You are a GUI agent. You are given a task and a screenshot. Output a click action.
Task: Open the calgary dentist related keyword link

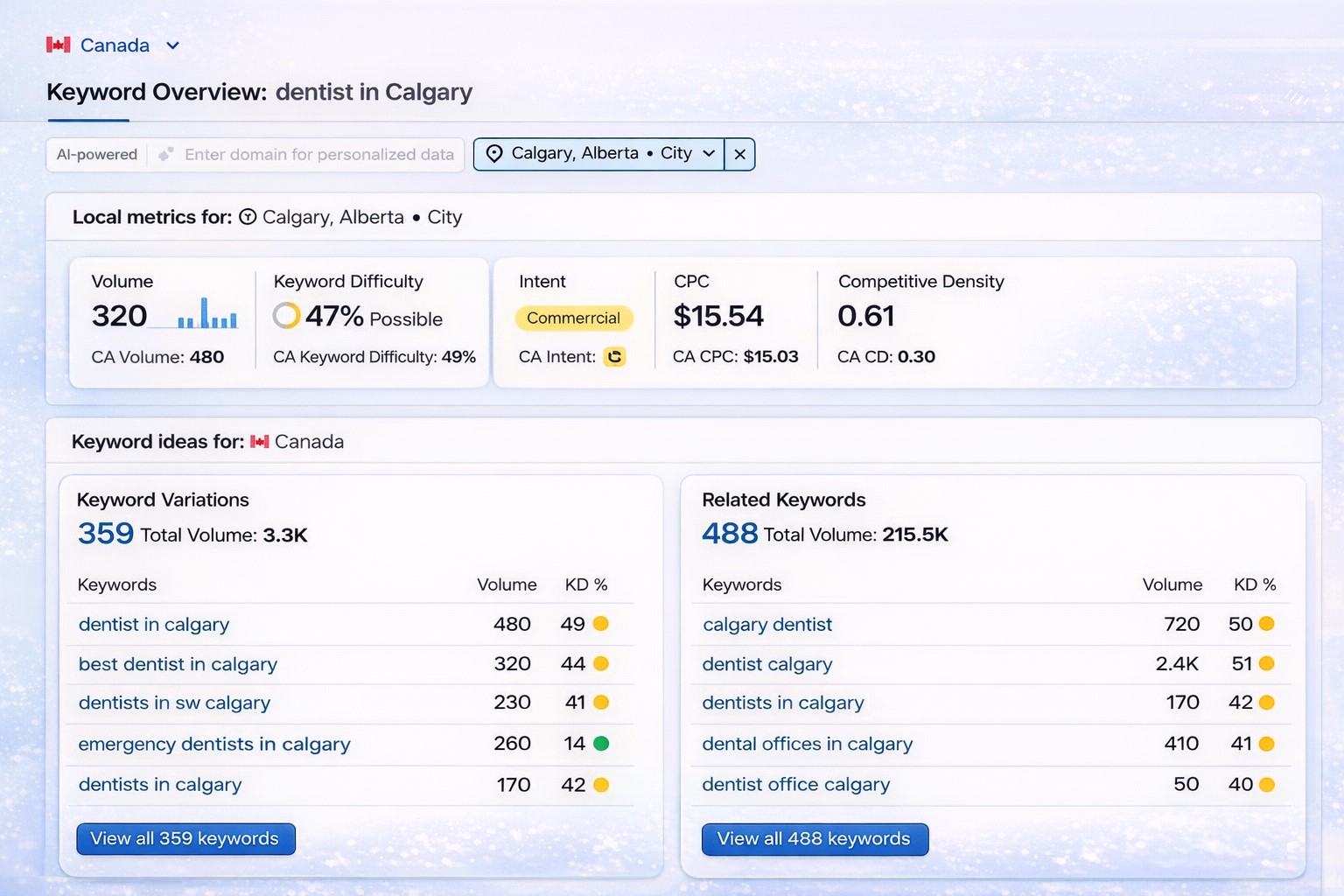tap(766, 624)
